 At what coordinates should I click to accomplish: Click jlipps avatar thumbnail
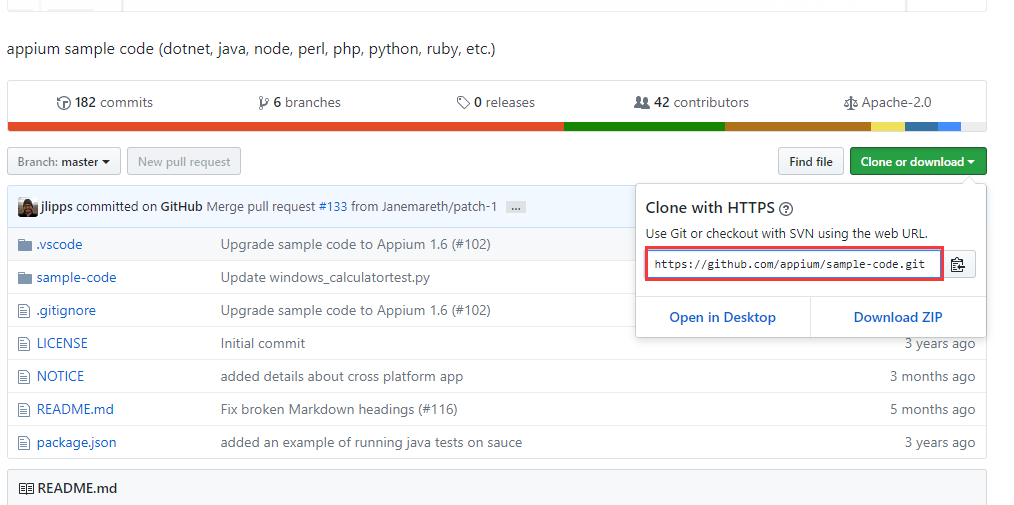pos(28,207)
